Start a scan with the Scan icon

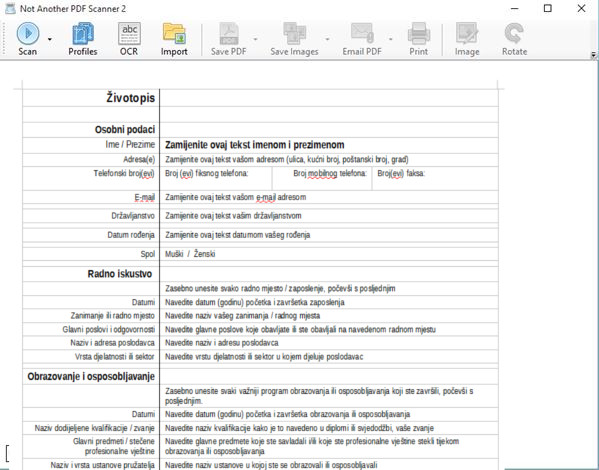(x=28, y=39)
